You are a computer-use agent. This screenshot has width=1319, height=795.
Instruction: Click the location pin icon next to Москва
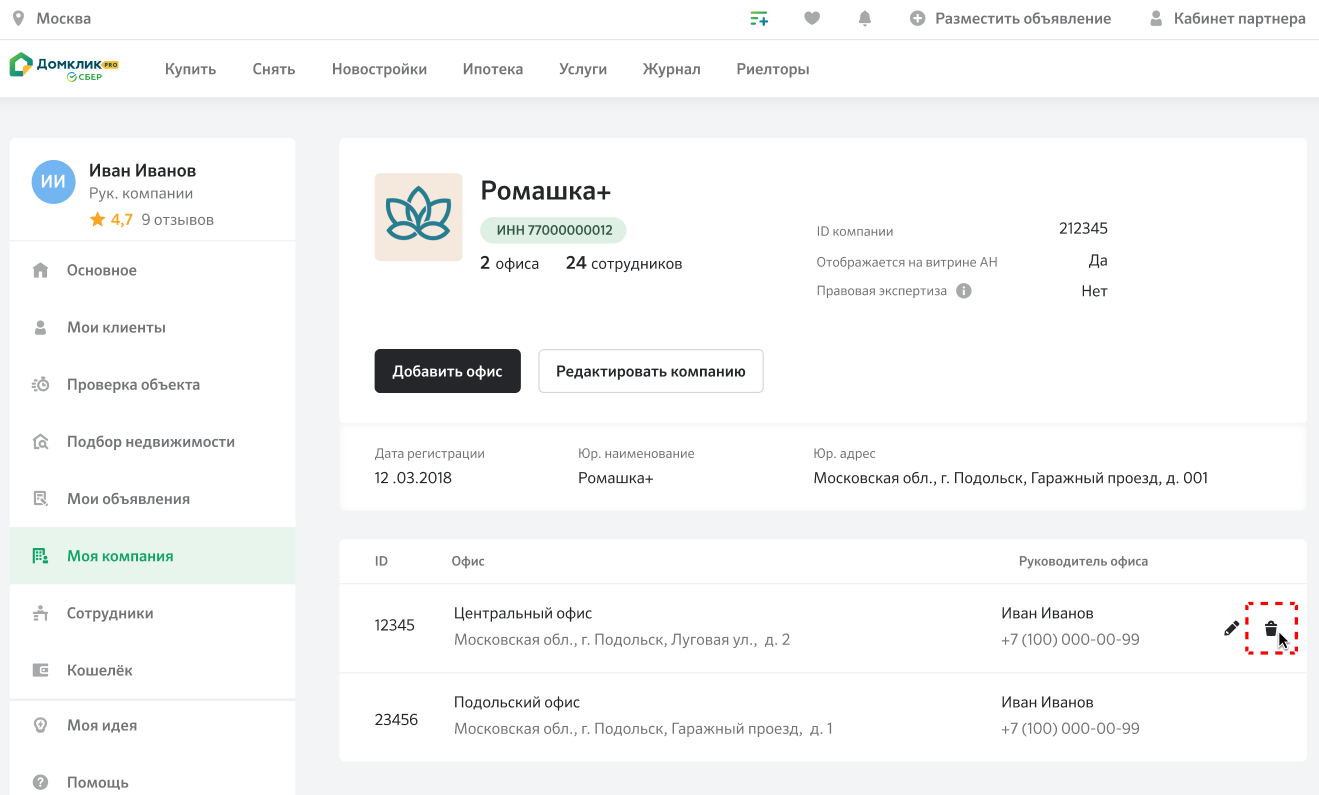18,18
